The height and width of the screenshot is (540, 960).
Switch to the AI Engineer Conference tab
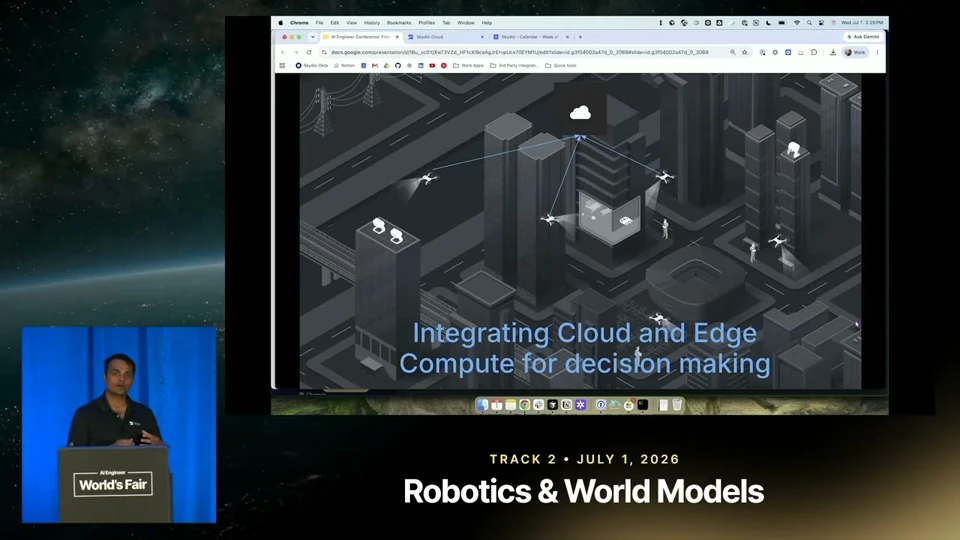361,37
